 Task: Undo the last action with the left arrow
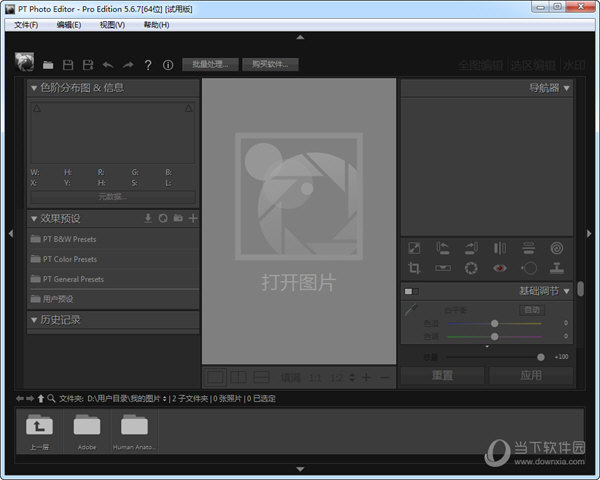pos(108,65)
